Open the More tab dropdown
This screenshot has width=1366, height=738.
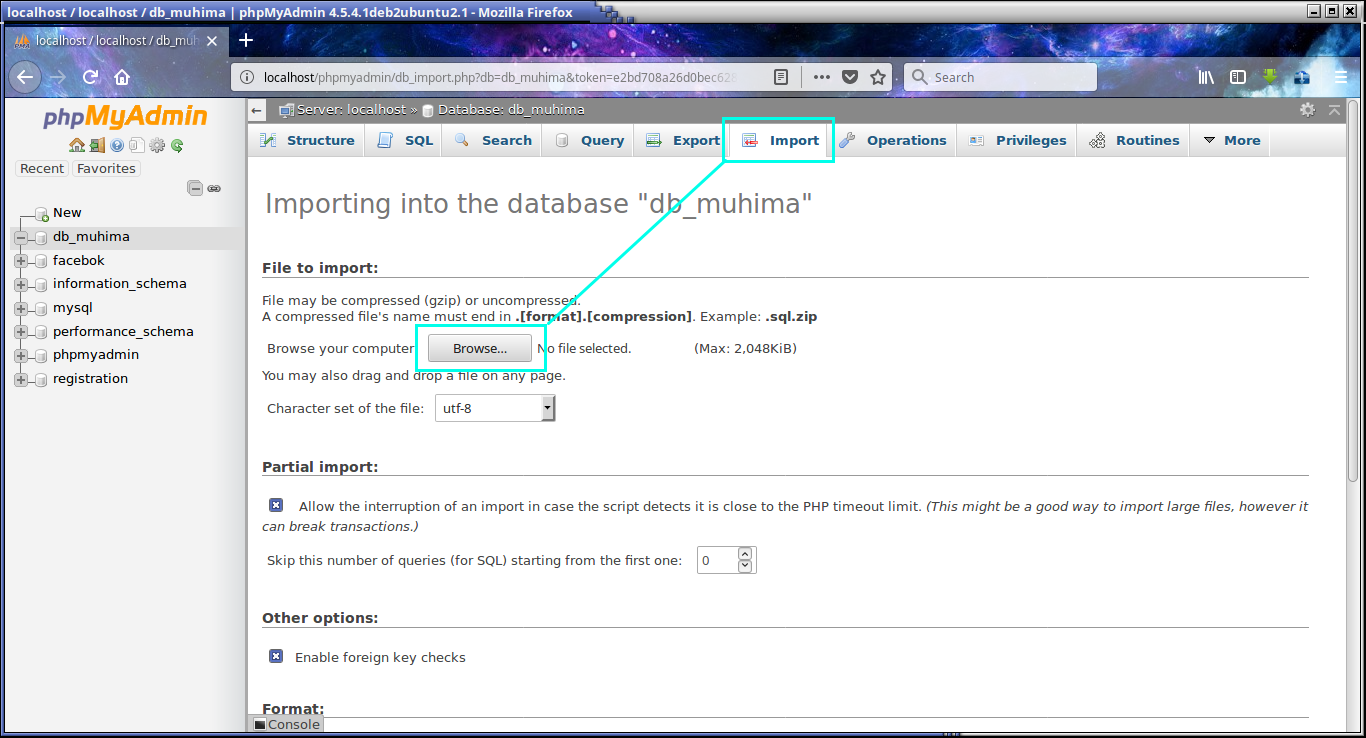(1231, 140)
